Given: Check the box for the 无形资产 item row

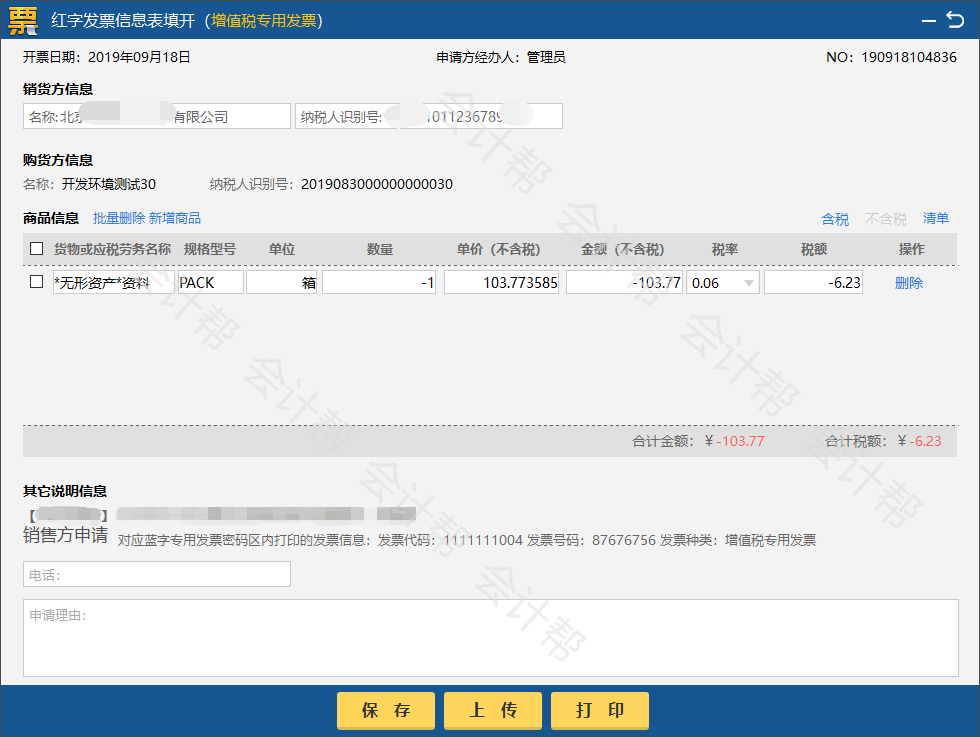Looking at the screenshot, I should (37, 282).
